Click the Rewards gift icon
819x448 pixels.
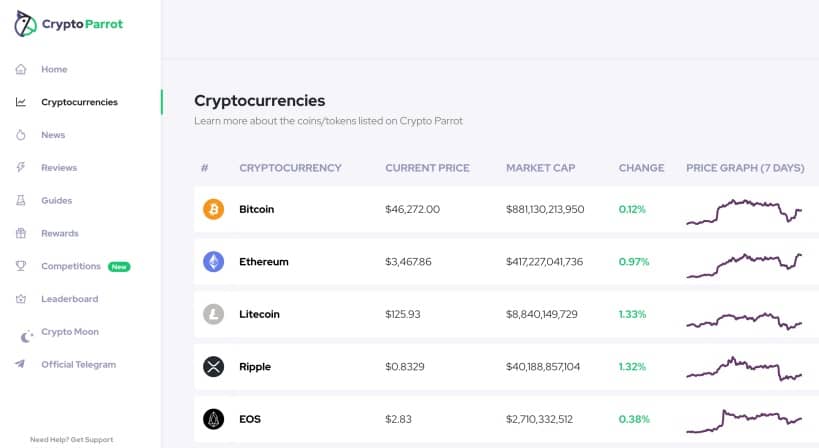tap(21, 233)
